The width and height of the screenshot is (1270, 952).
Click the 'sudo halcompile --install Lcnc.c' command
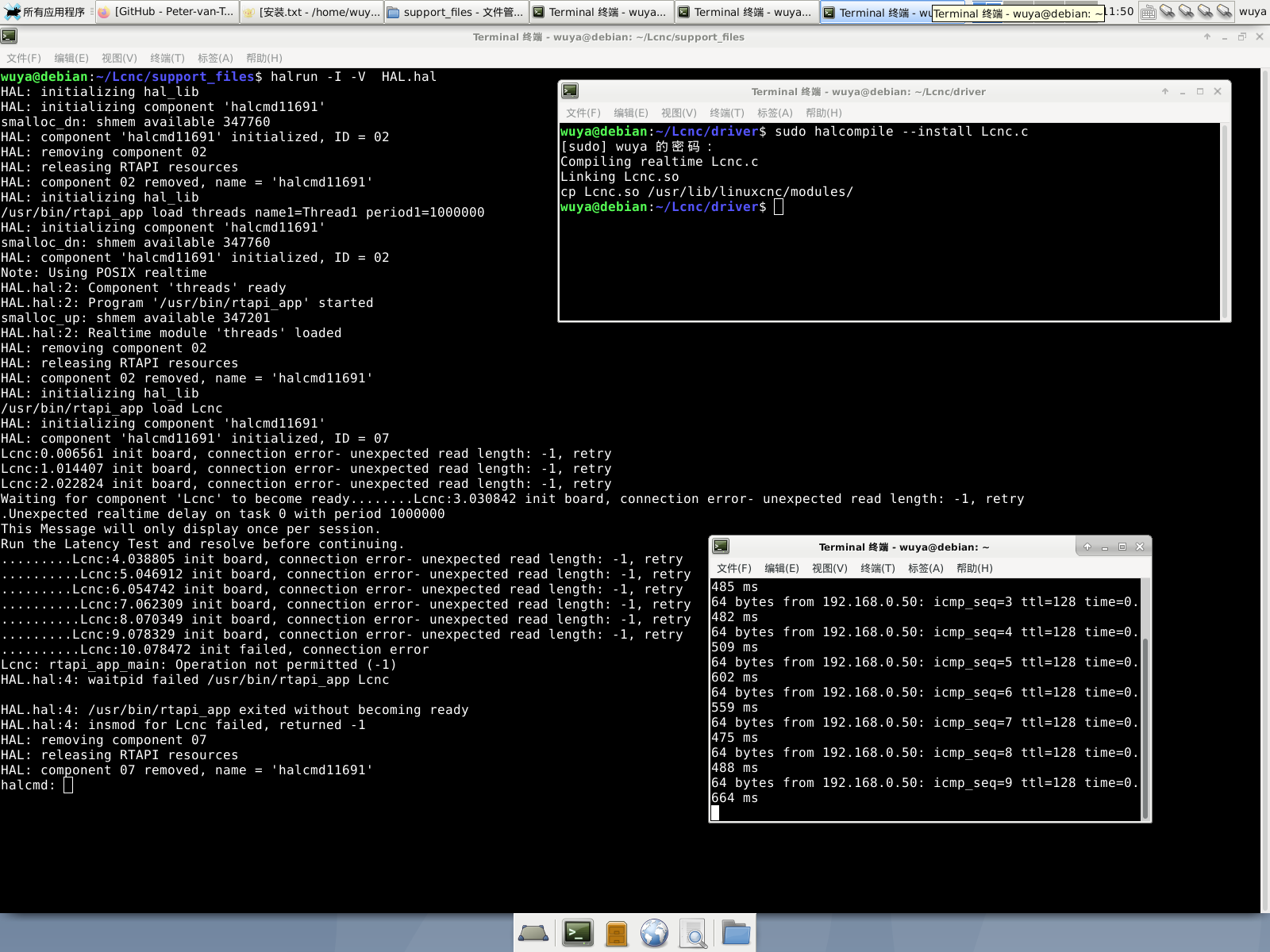(902, 132)
